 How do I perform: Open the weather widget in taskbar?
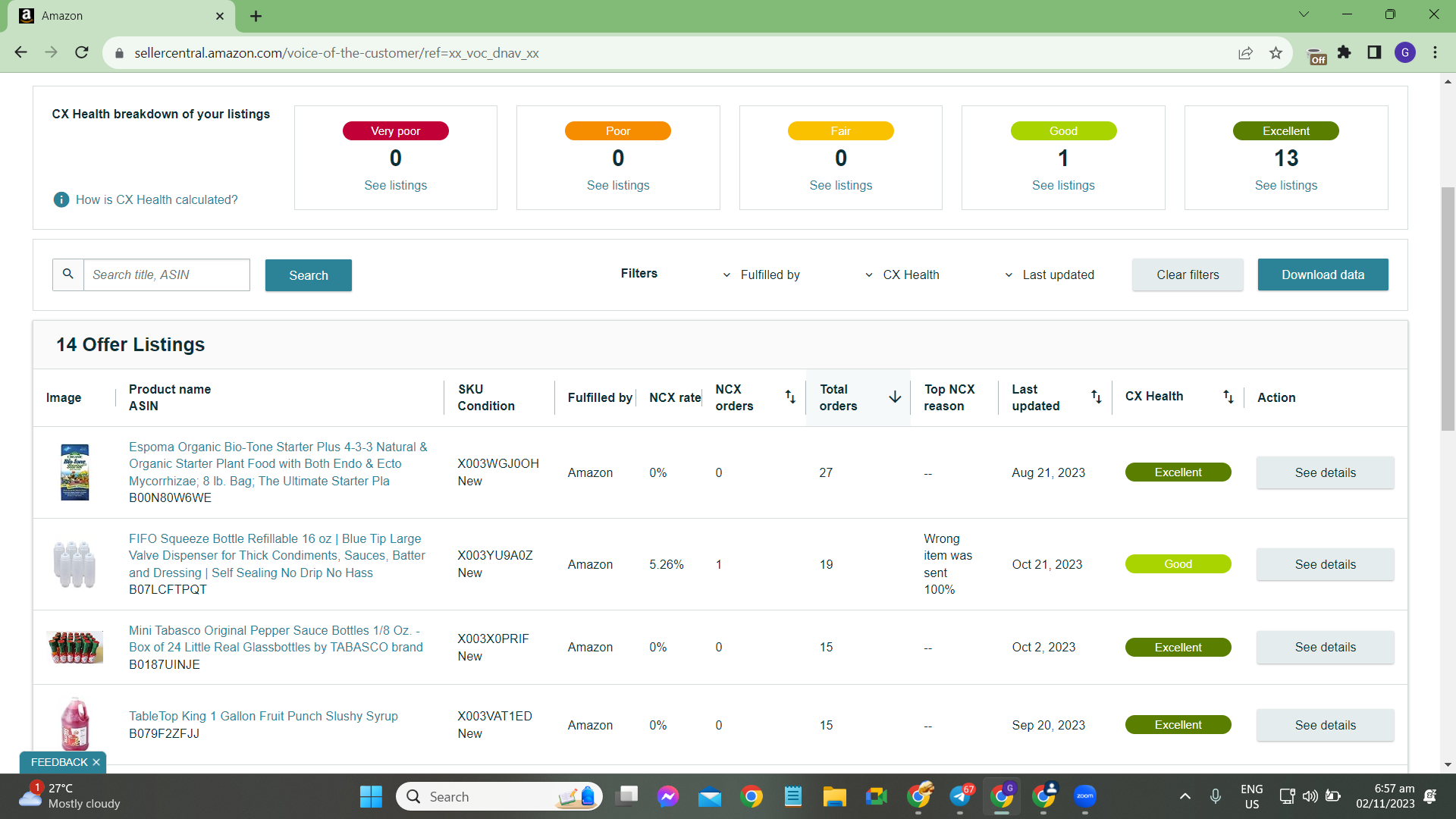70,796
